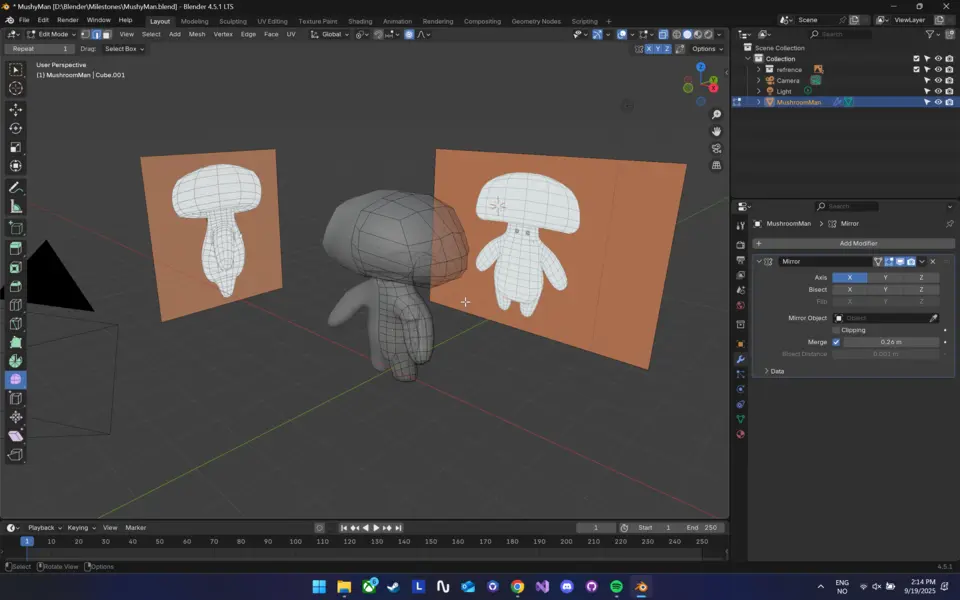Open the Playback dropdown in timeline
Screen dimensions: 960x600
45,528
